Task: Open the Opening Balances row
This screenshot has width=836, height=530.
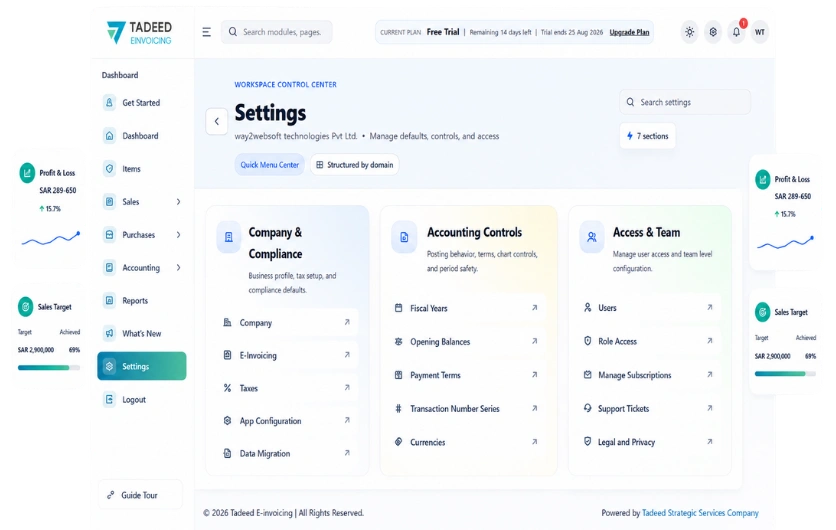Action: 468,342
